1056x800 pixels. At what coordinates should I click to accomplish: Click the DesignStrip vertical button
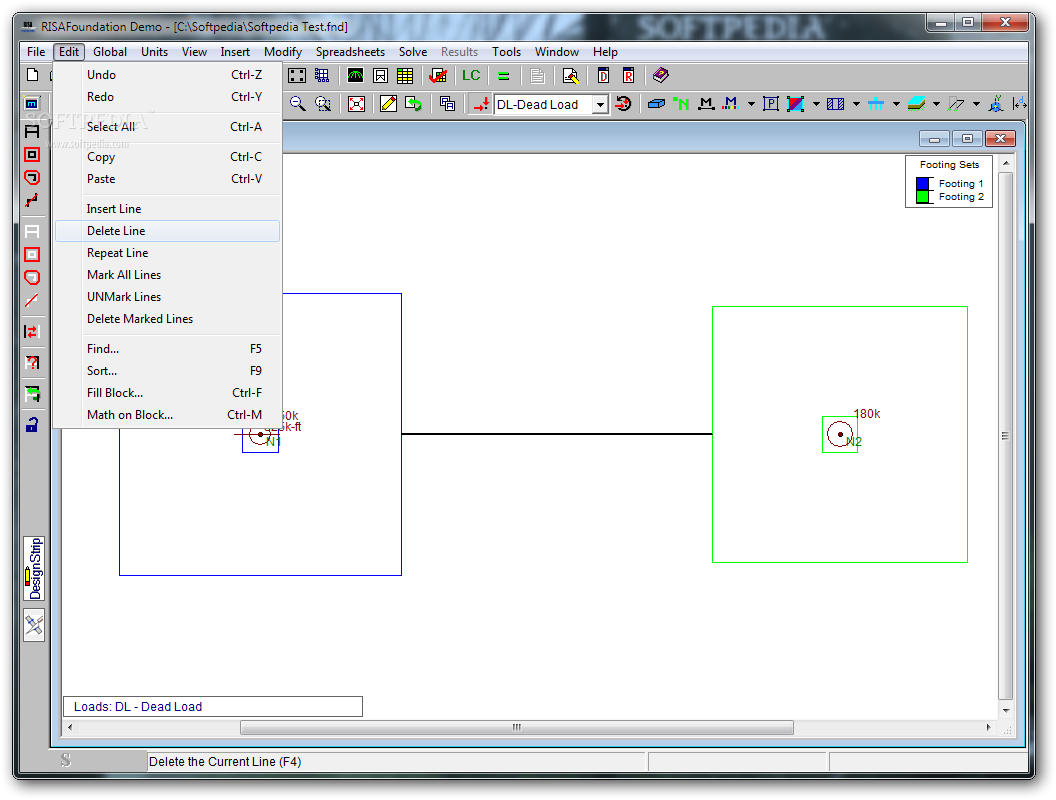point(34,568)
